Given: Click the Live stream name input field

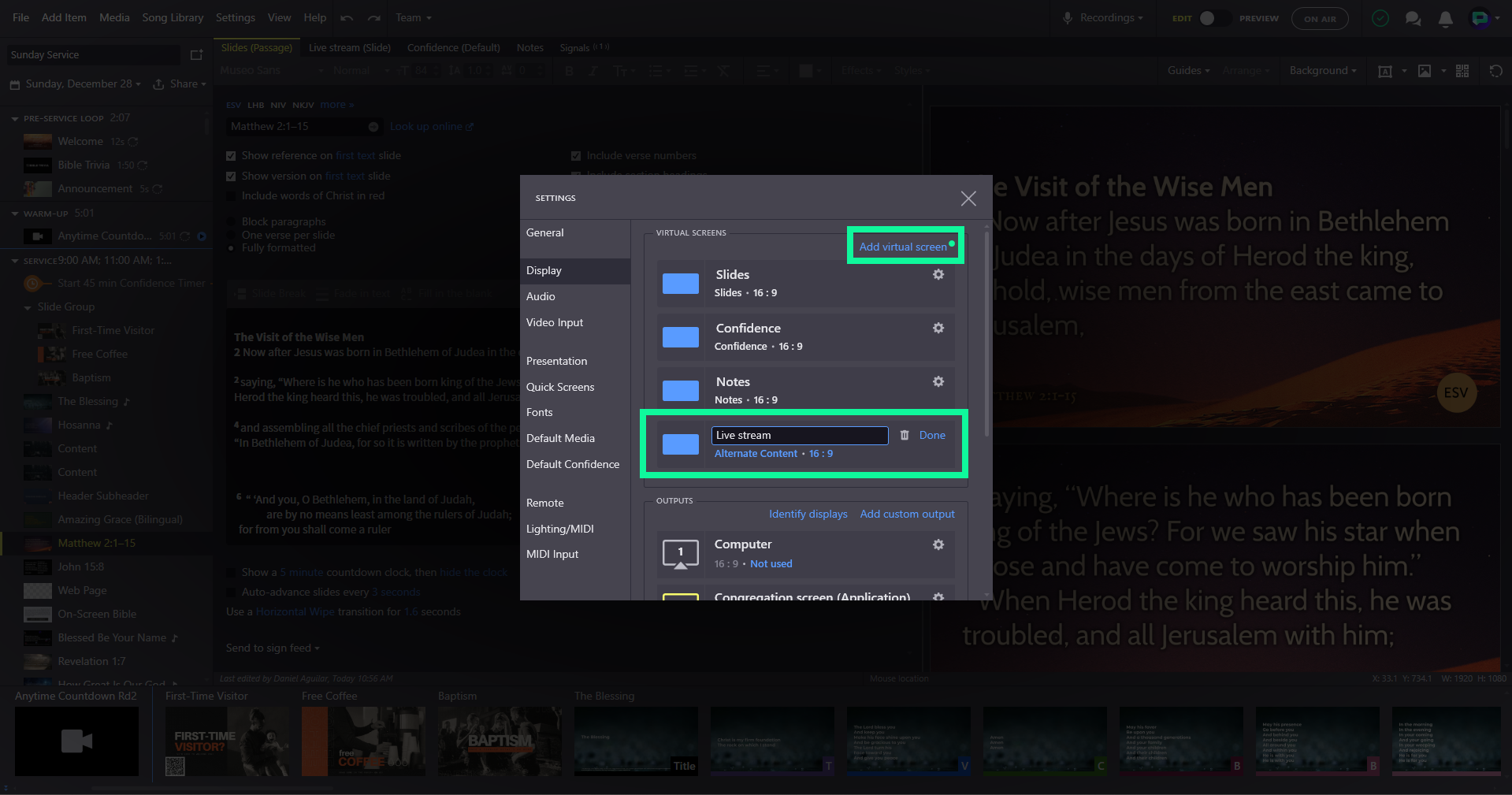Looking at the screenshot, I should [x=800, y=436].
